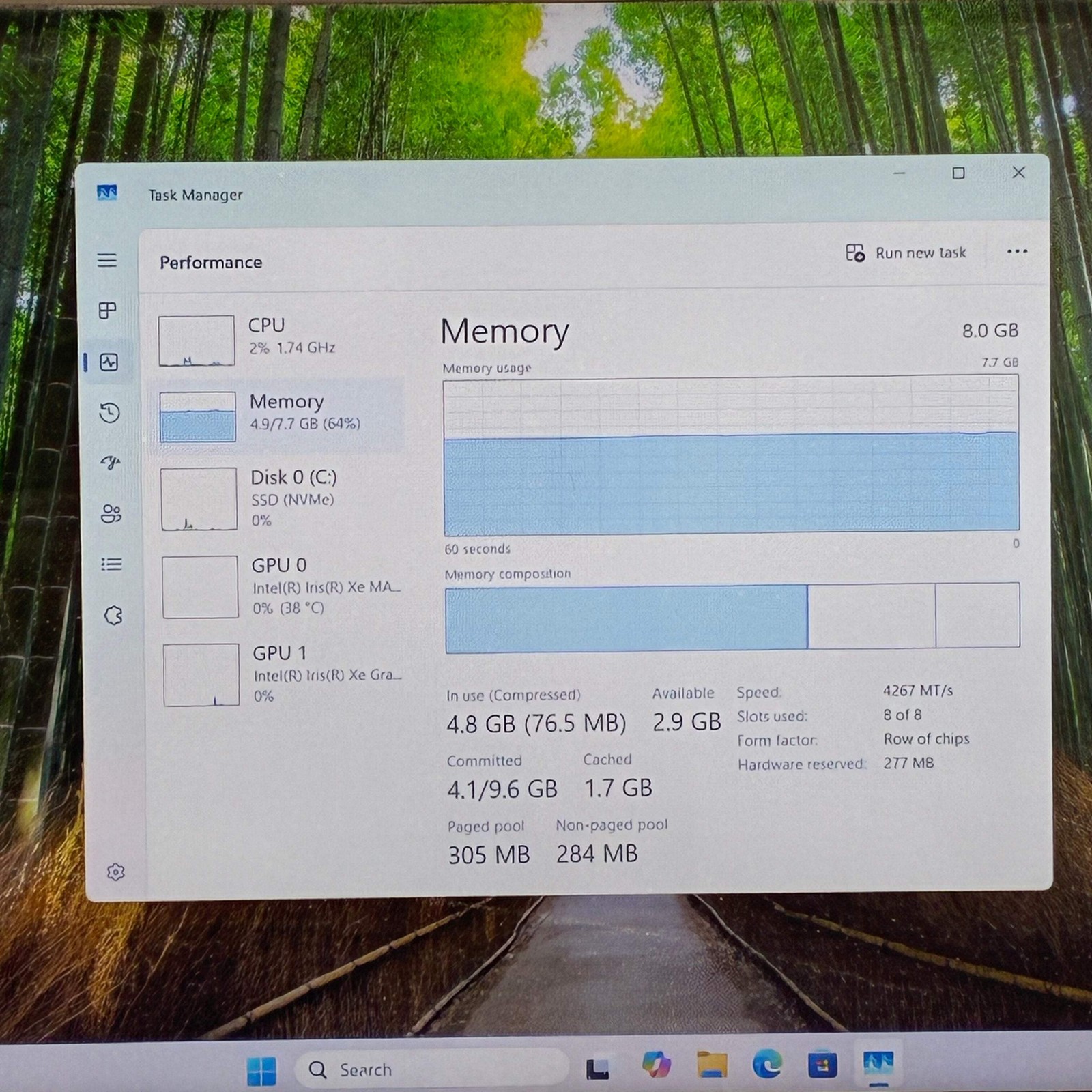Open the hamburger navigation menu

[107, 260]
